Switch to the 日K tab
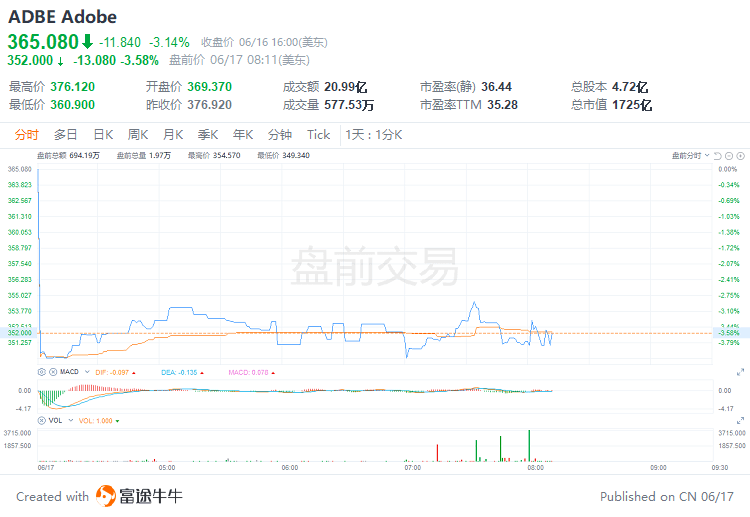750x517 pixels. [x=103, y=134]
